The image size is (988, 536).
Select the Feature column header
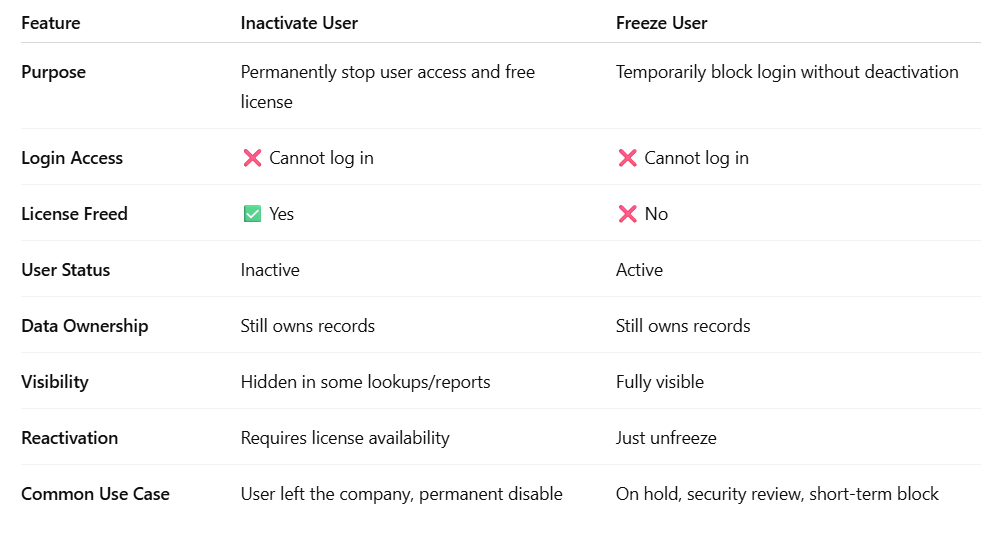pos(51,22)
